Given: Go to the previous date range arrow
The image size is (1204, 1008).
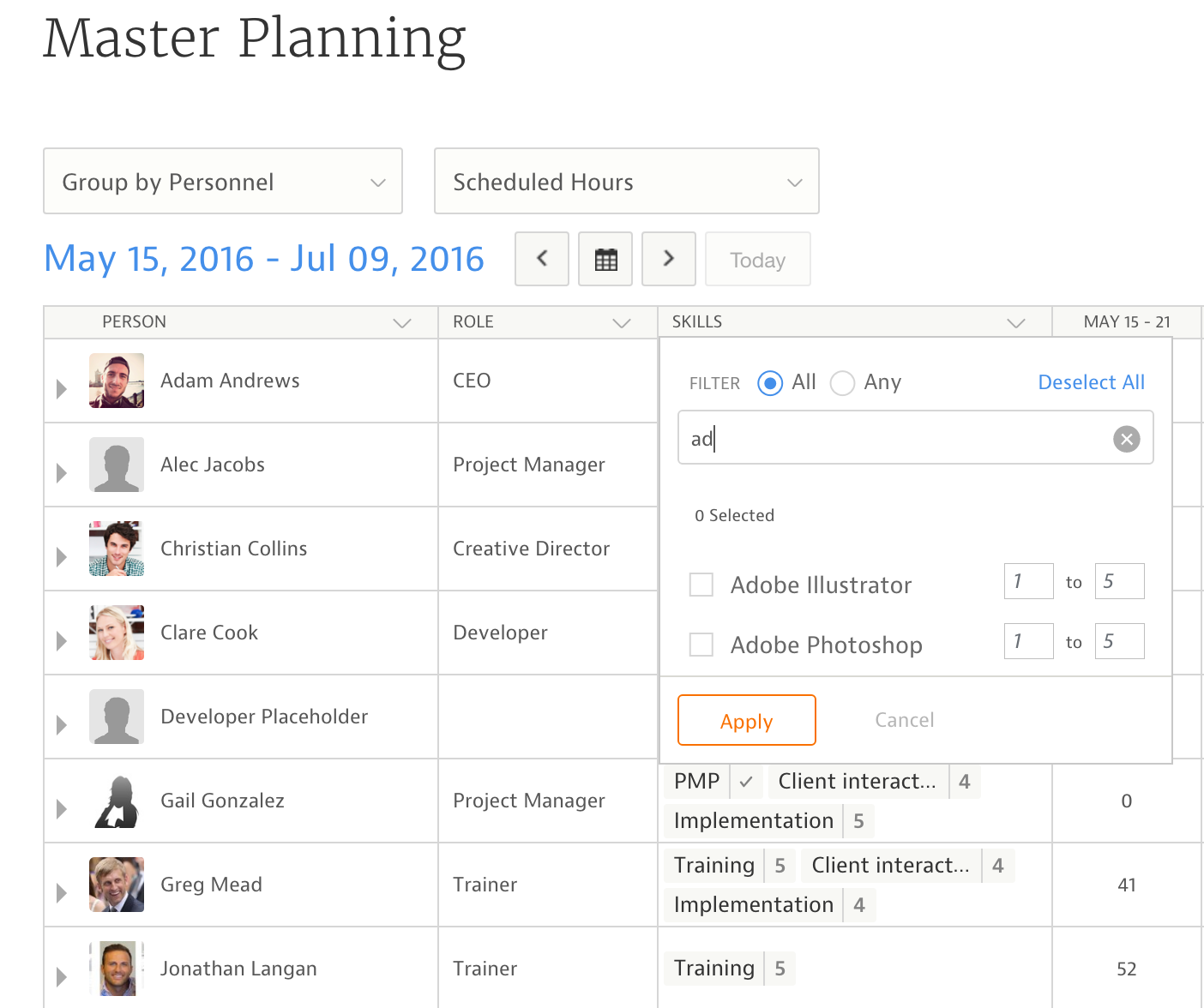Looking at the screenshot, I should point(541,259).
